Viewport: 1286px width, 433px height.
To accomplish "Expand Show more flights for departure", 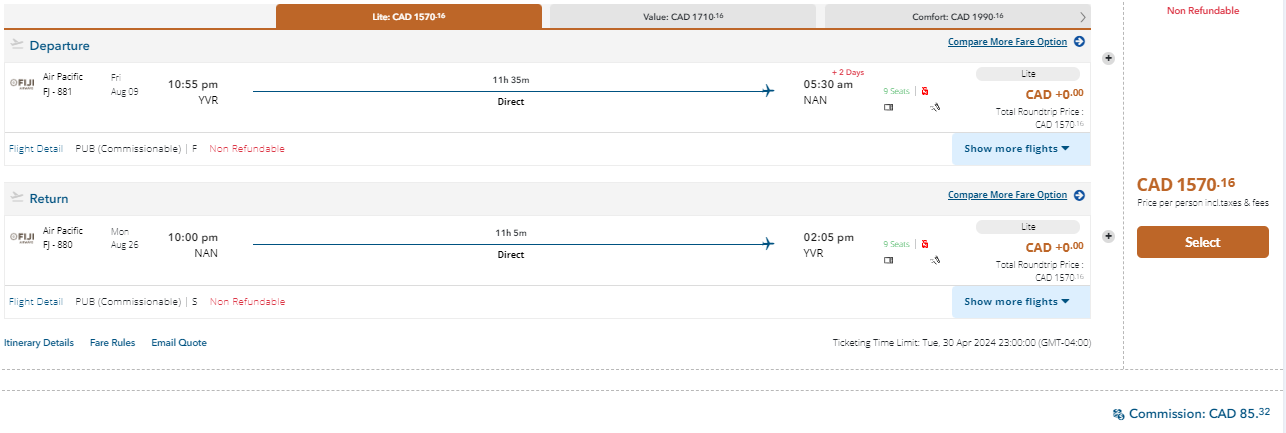I will coord(1020,149).
